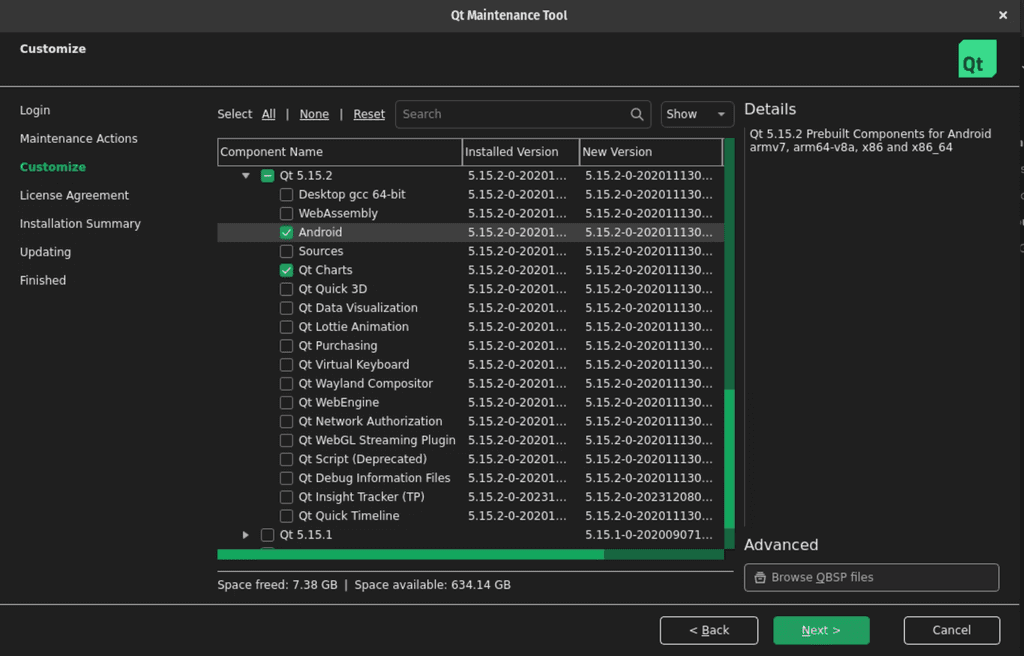Sort by Component Name column header
This screenshot has width=1024, height=656.
340,152
